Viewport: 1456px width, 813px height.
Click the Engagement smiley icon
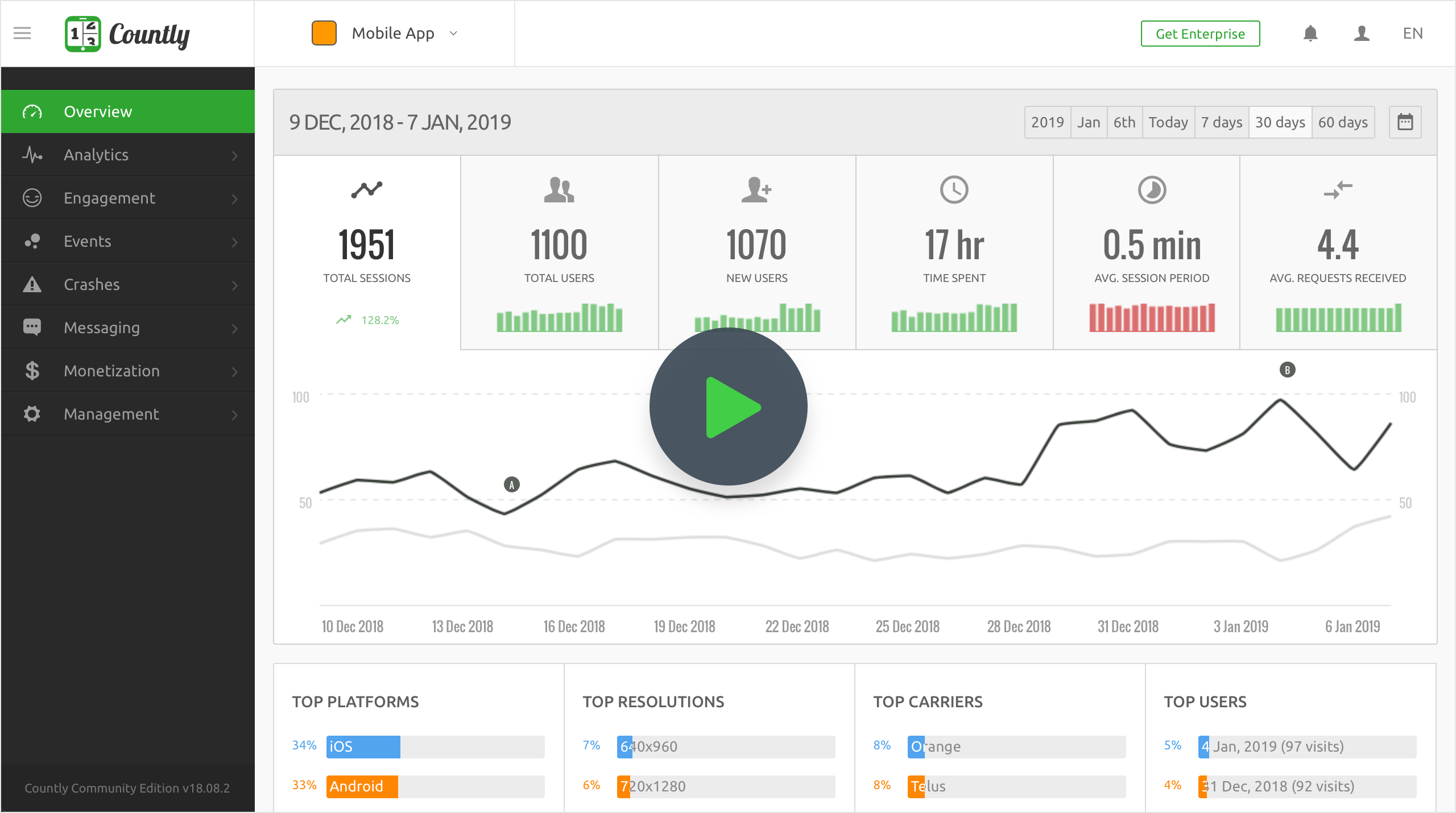tap(32, 198)
